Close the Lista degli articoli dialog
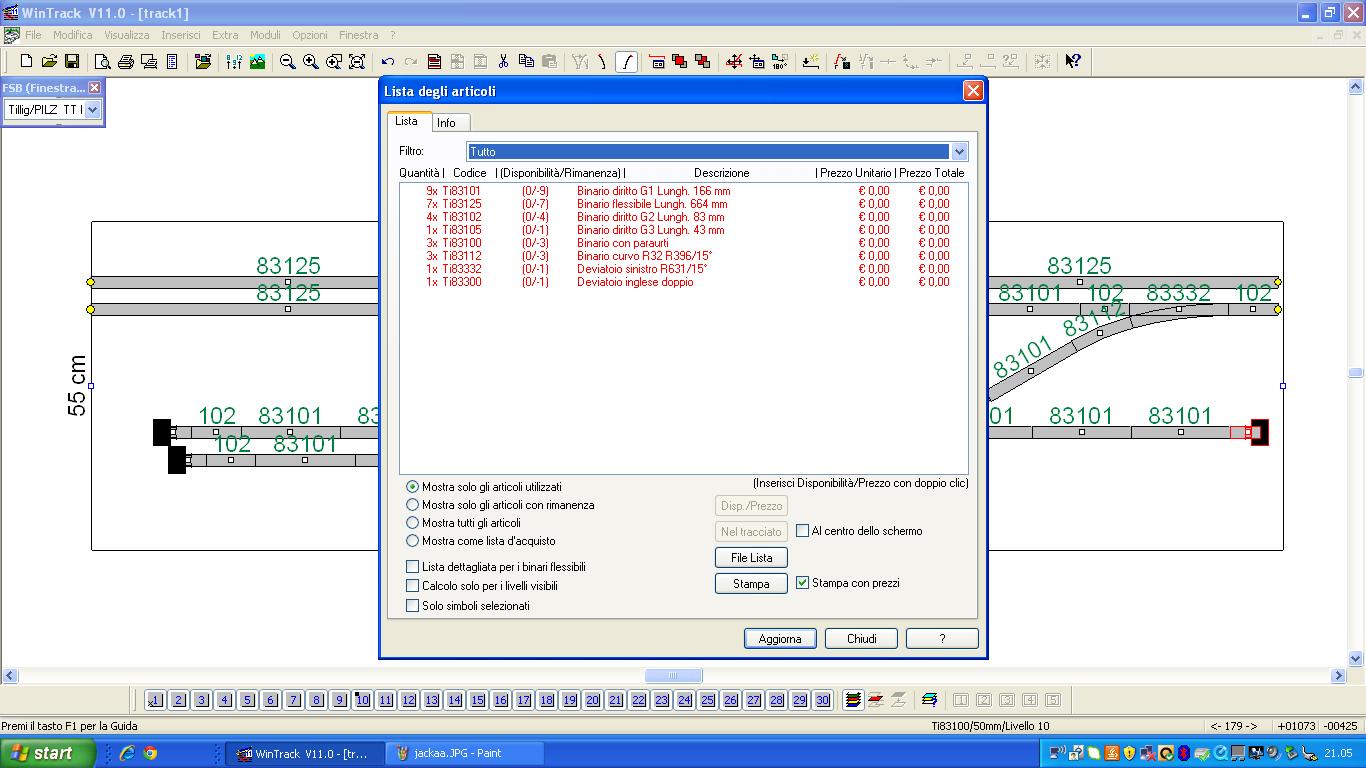This screenshot has height=768, width=1366. coord(972,91)
